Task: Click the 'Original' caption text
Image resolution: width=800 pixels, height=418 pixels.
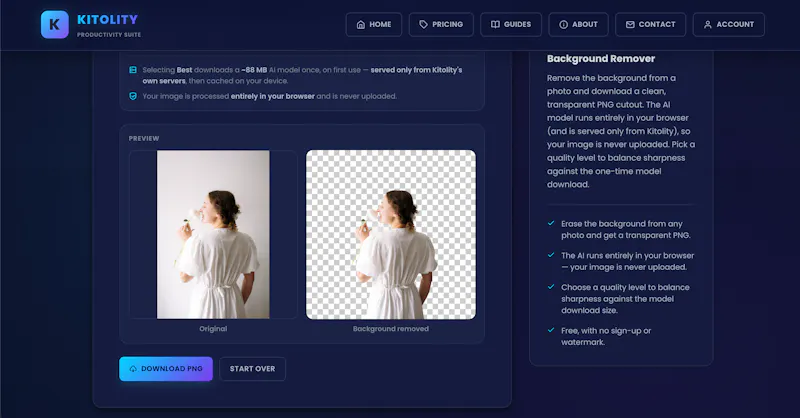Action: tap(213, 329)
